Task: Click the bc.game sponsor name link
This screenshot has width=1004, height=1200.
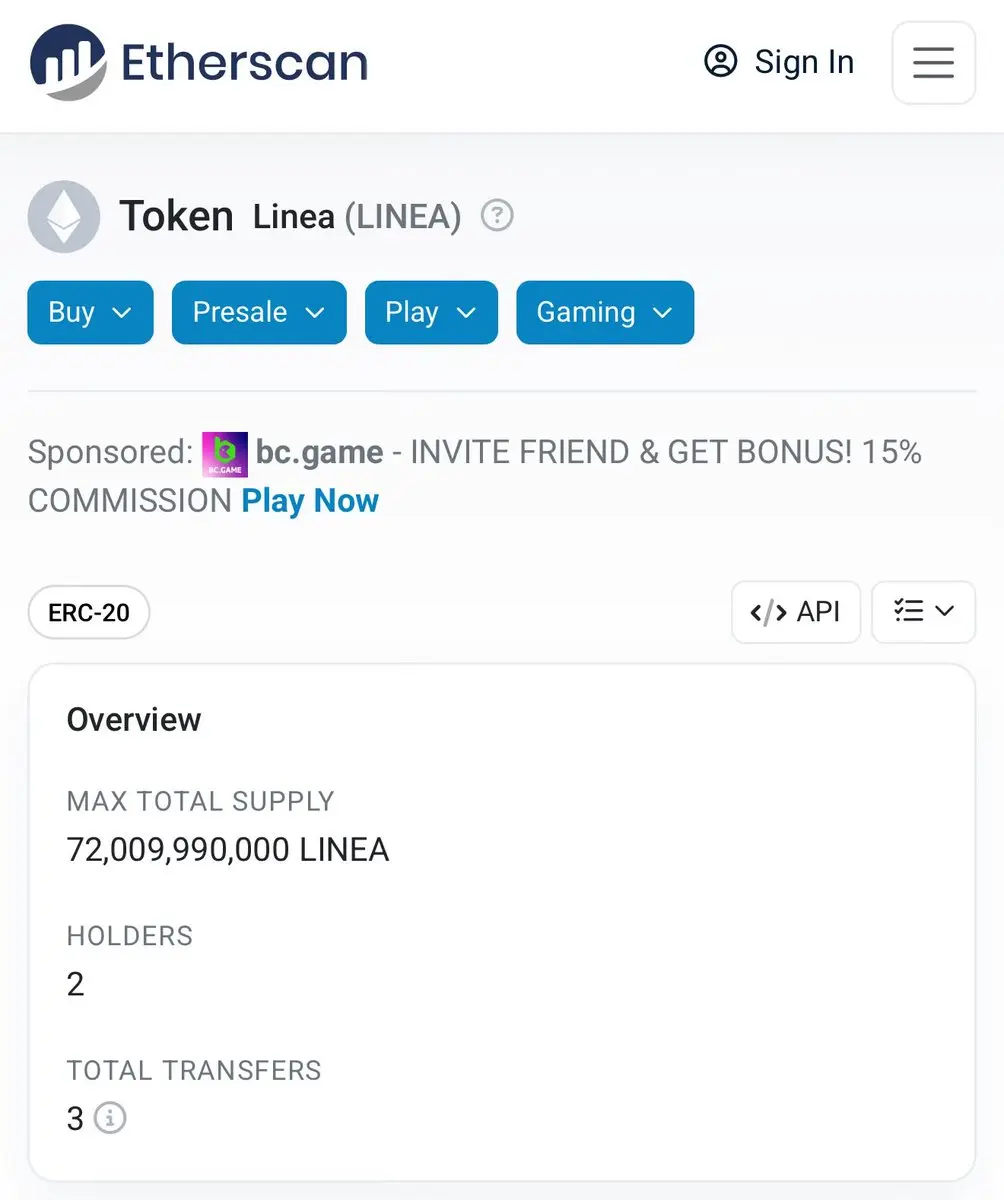Action: click(319, 452)
